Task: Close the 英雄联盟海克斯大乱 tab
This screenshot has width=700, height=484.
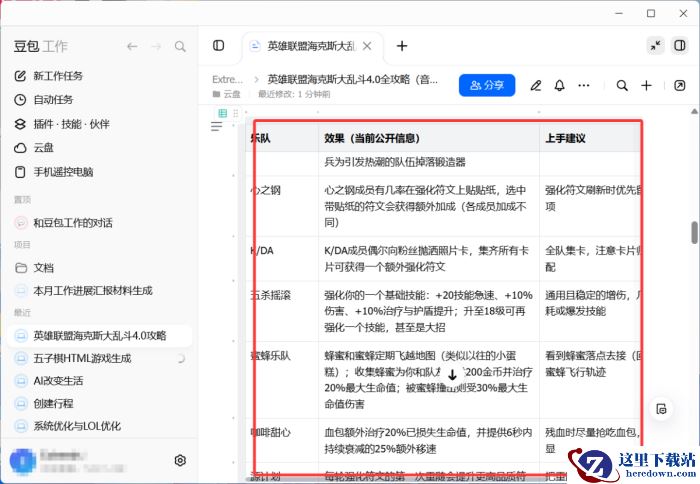Action: (x=367, y=46)
